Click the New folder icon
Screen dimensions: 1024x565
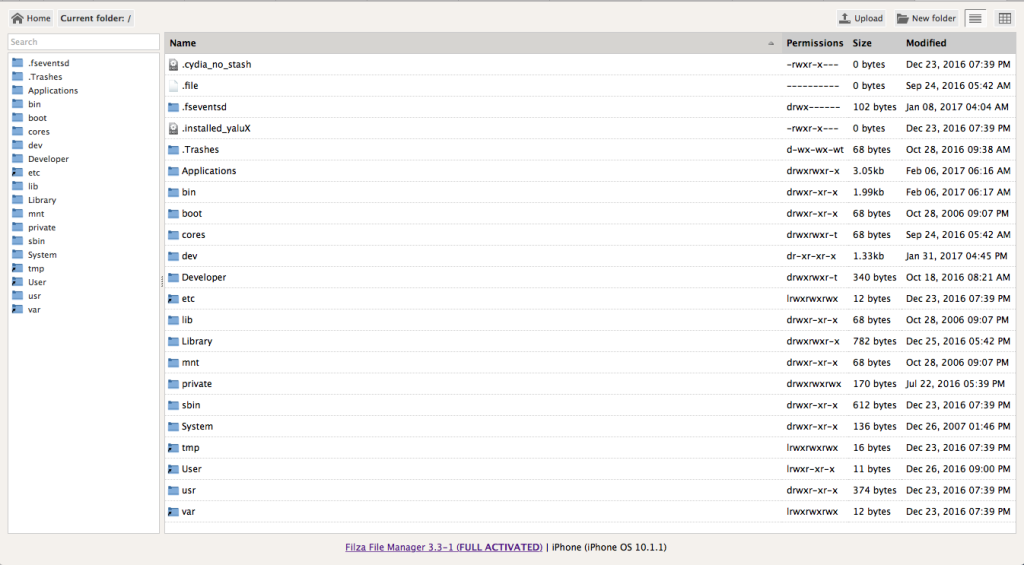pos(903,18)
